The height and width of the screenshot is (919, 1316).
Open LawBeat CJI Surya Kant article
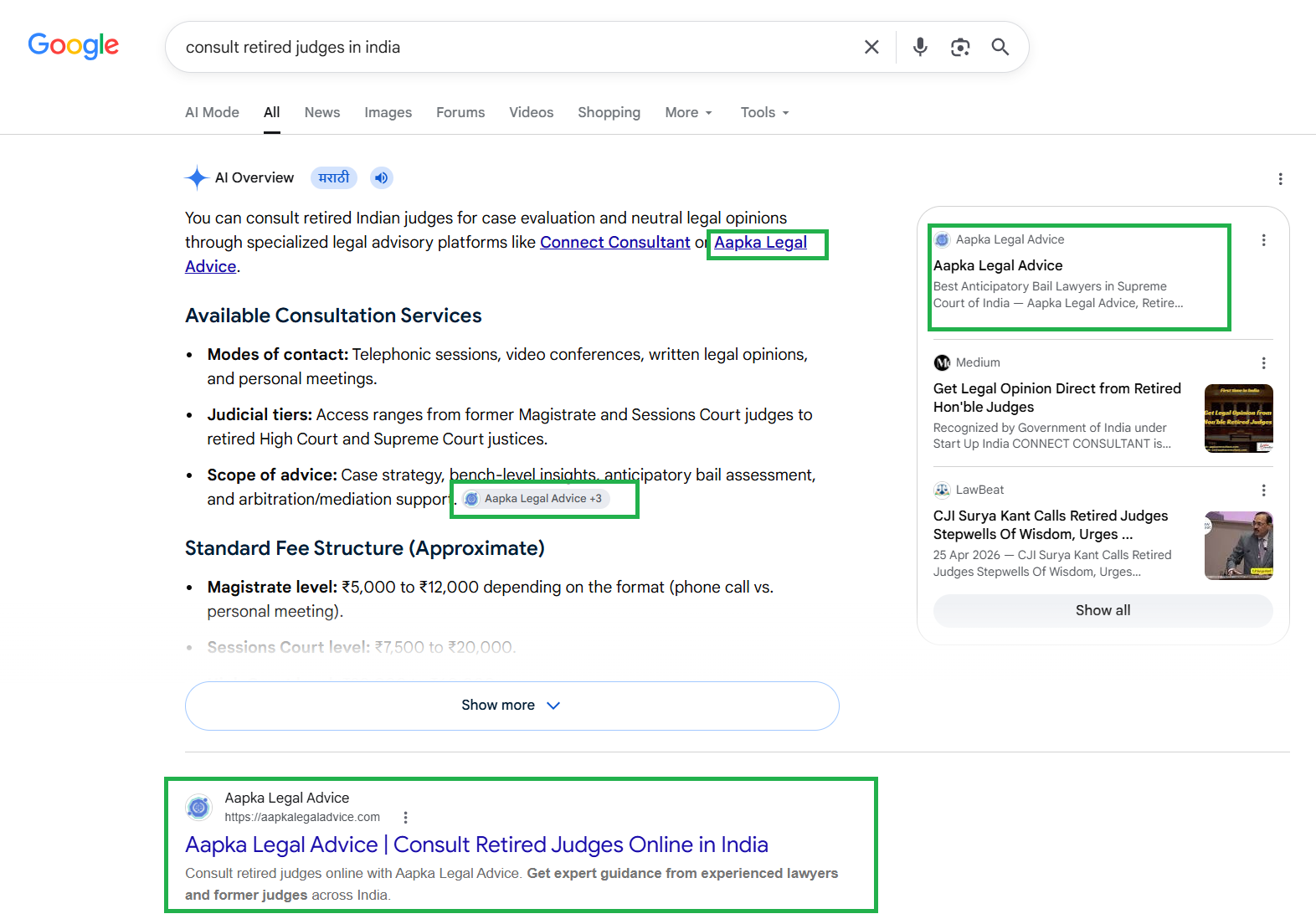[1051, 525]
